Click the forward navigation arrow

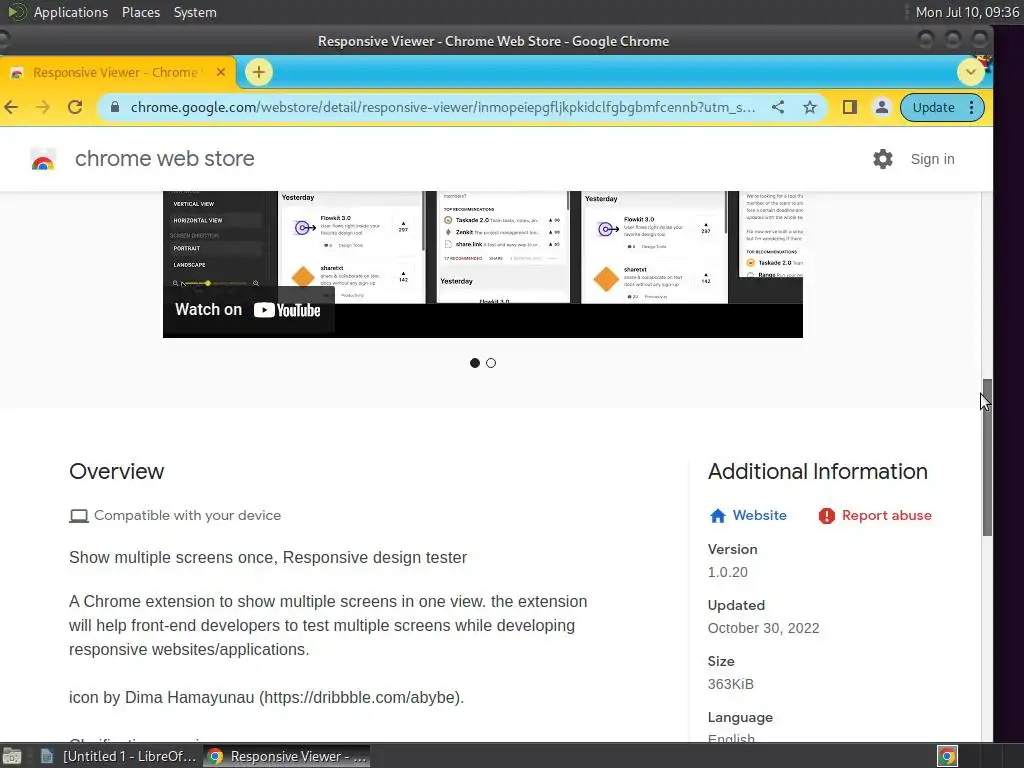[x=43, y=107]
